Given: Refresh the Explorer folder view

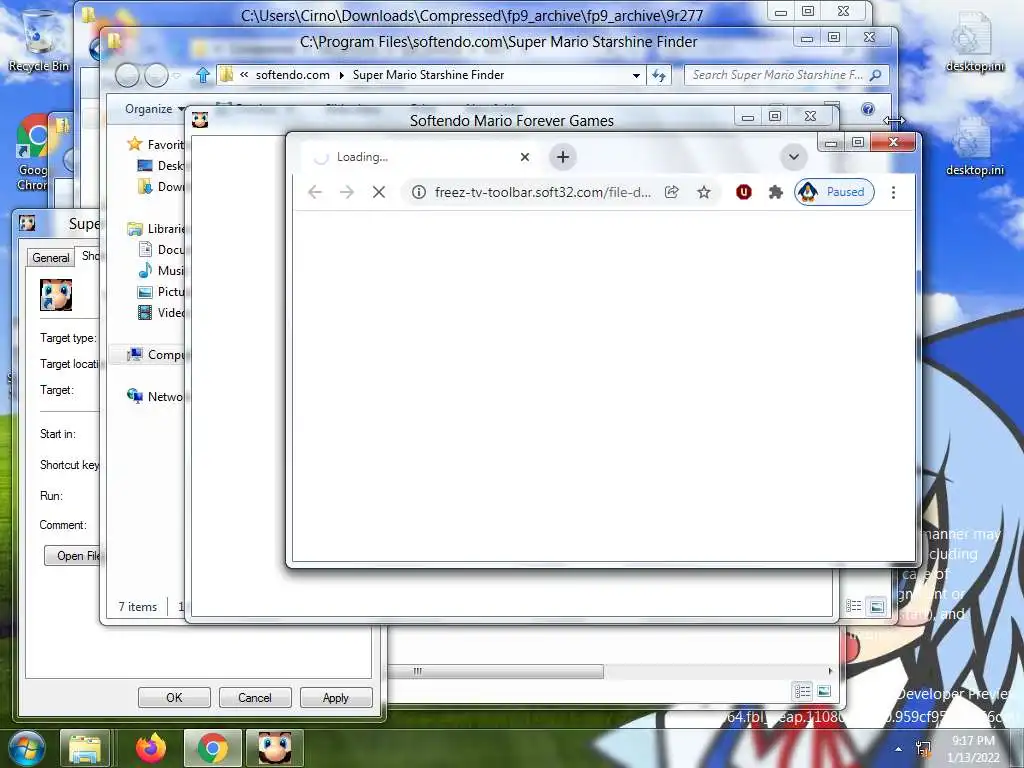Looking at the screenshot, I should coord(659,75).
